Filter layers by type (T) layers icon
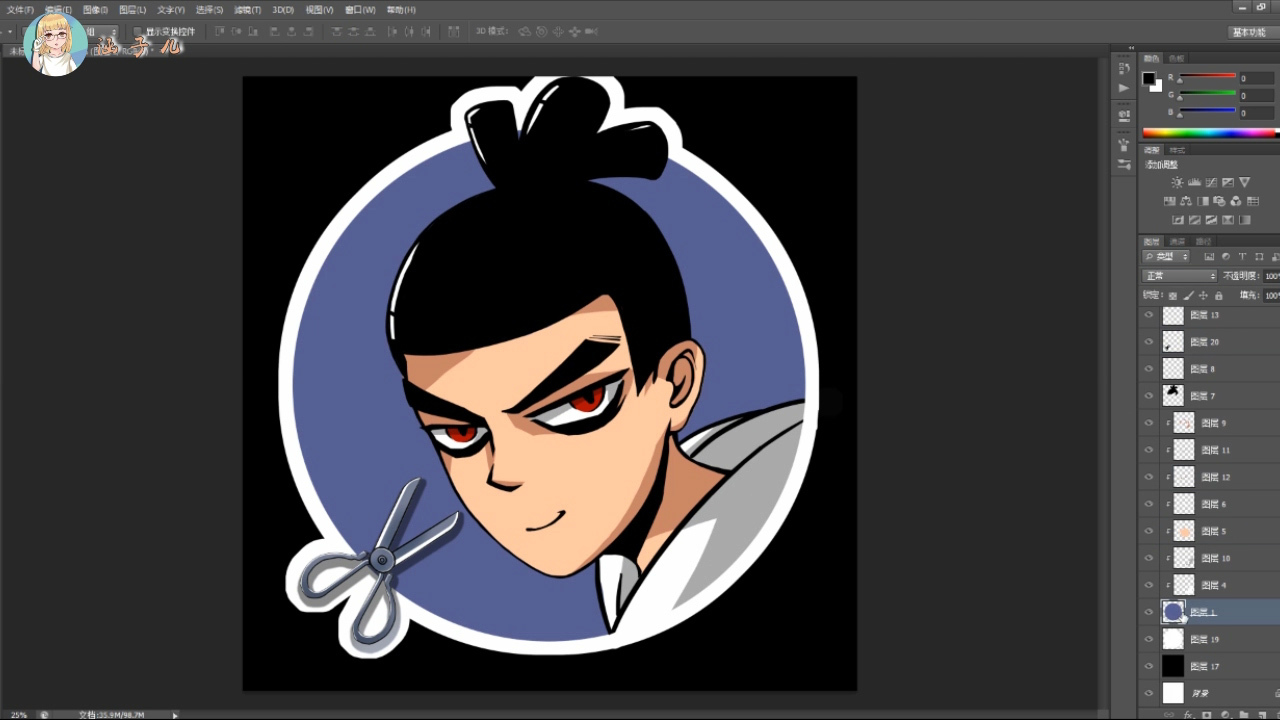 click(x=1242, y=257)
